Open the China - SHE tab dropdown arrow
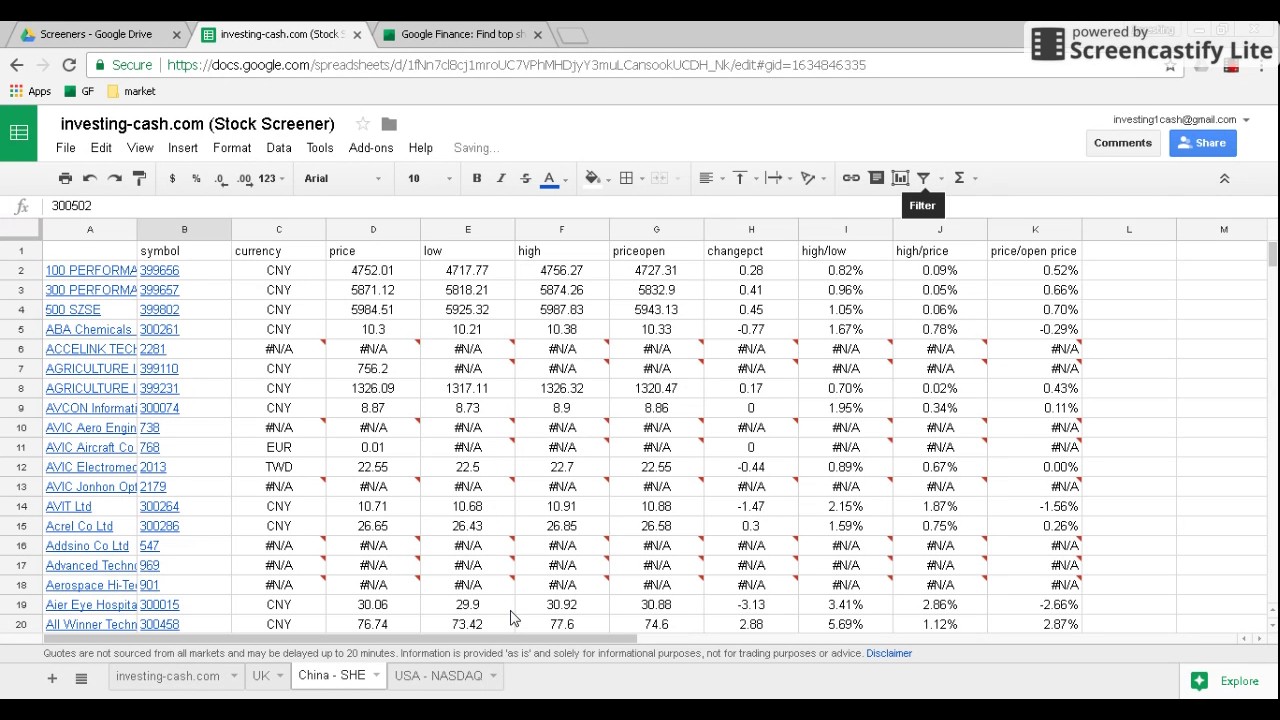Screen dimensions: 1280x720 (376, 676)
